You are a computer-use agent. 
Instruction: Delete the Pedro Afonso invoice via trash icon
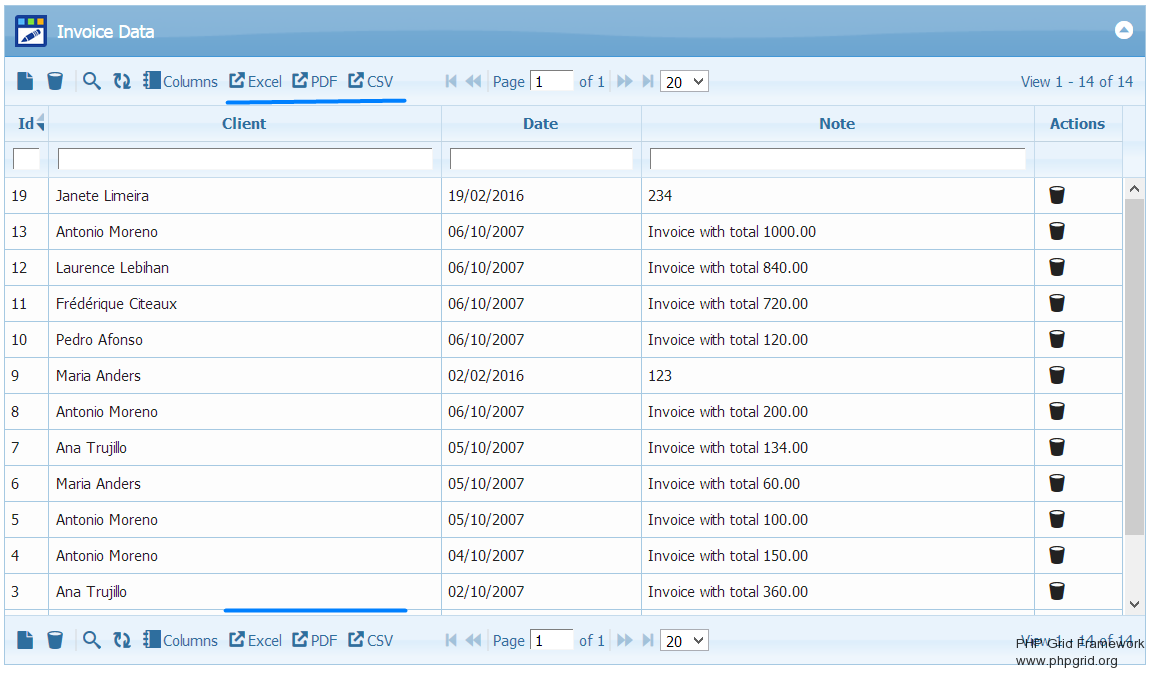pyautogui.click(x=1057, y=339)
